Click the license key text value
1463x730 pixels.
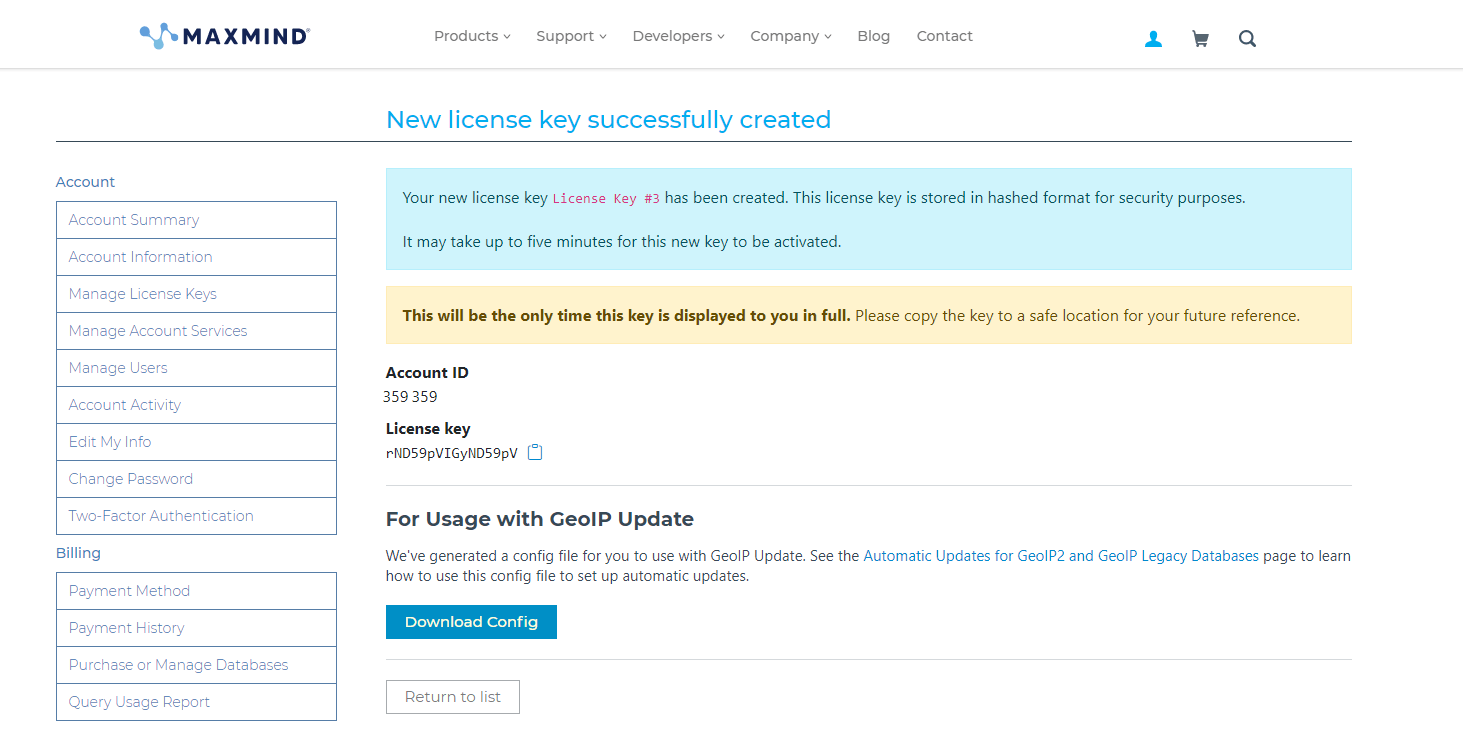tap(452, 453)
